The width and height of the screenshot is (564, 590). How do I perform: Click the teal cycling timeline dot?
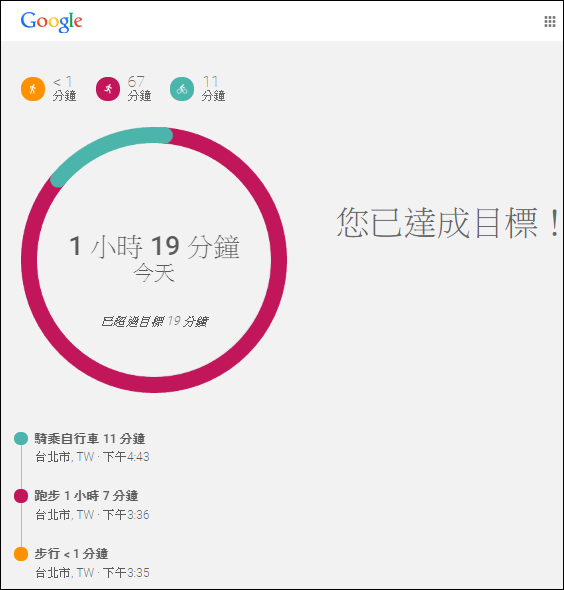pos(21,438)
